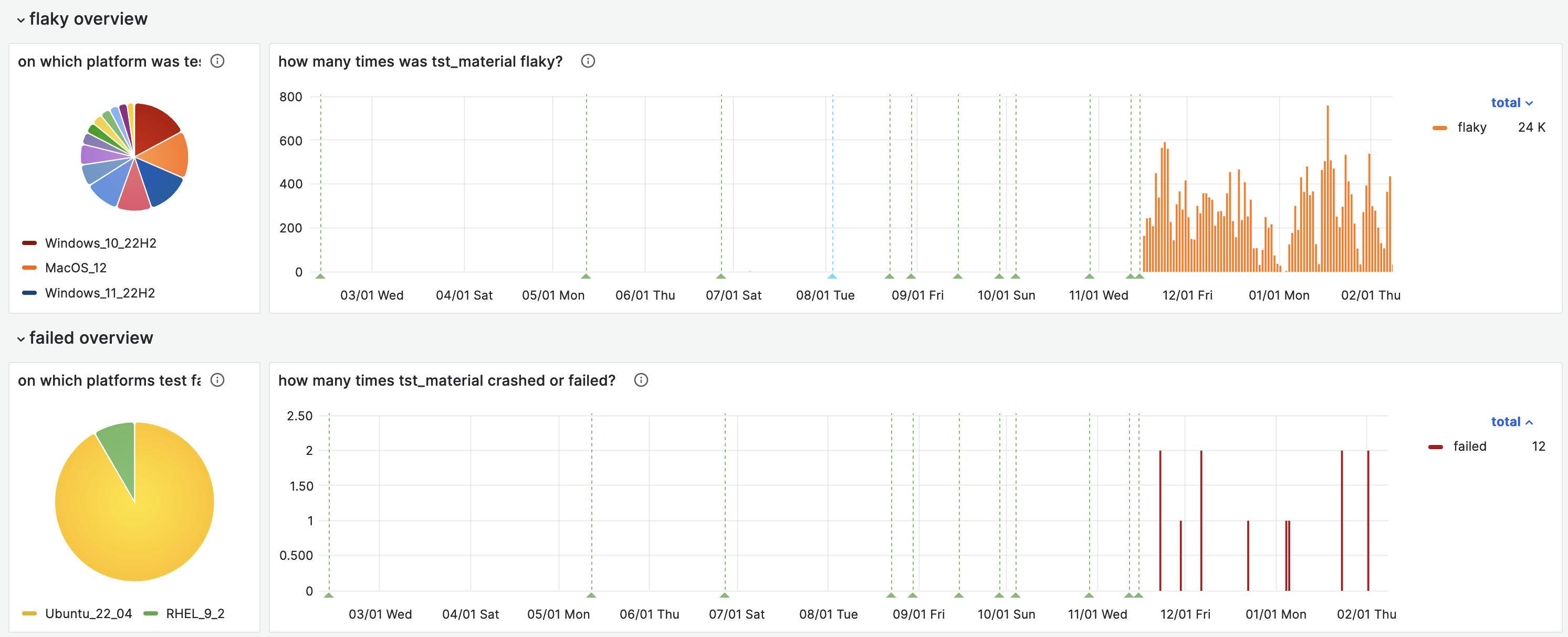This screenshot has height=637, width=1568.
Task: Toggle Windows_10_22H2 legend entry
Action: (x=100, y=243)
